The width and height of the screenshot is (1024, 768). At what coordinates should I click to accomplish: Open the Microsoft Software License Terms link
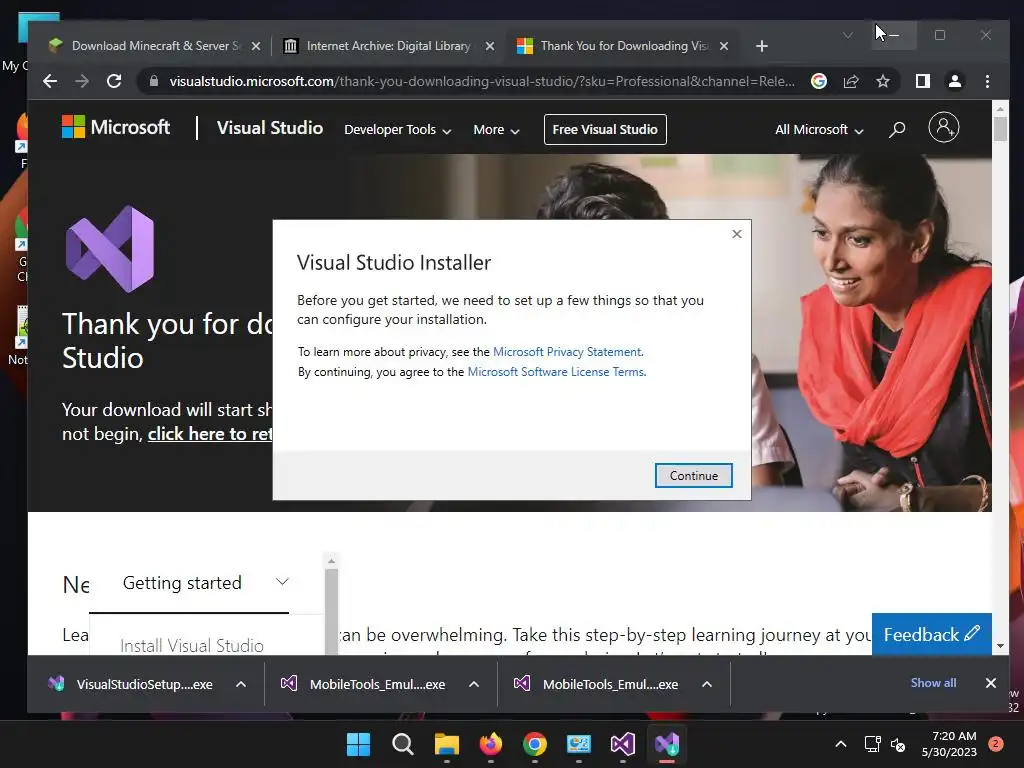tap(556, 372)
